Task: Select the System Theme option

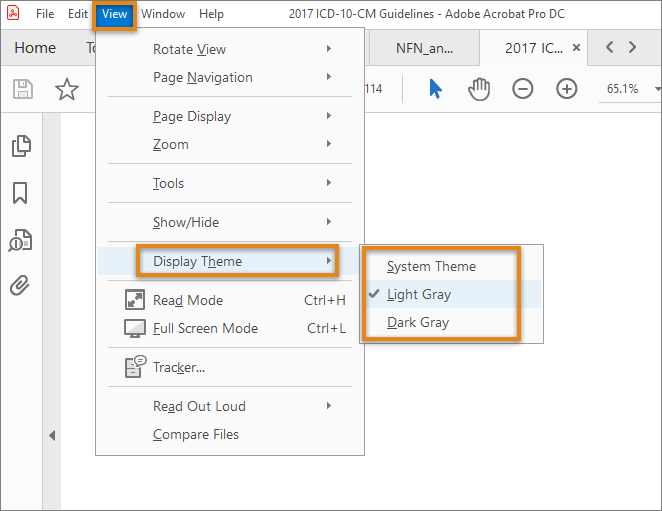Action: pyautogui.click(x=431, y=266)
